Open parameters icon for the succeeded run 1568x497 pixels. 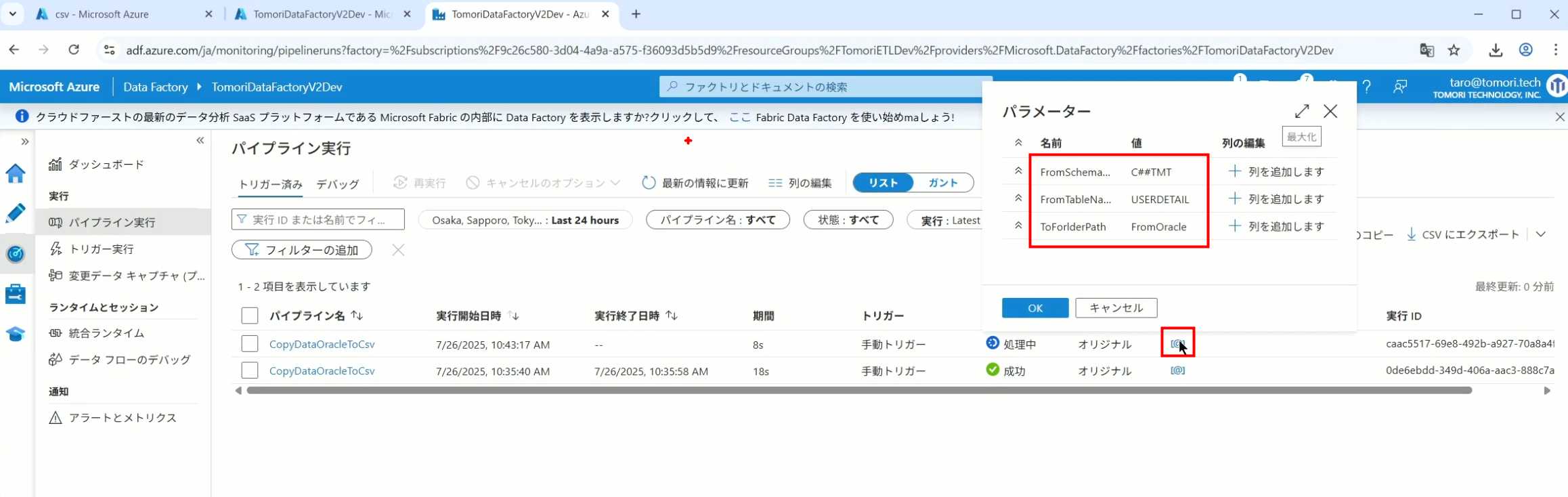click(x=1177, y=370)
